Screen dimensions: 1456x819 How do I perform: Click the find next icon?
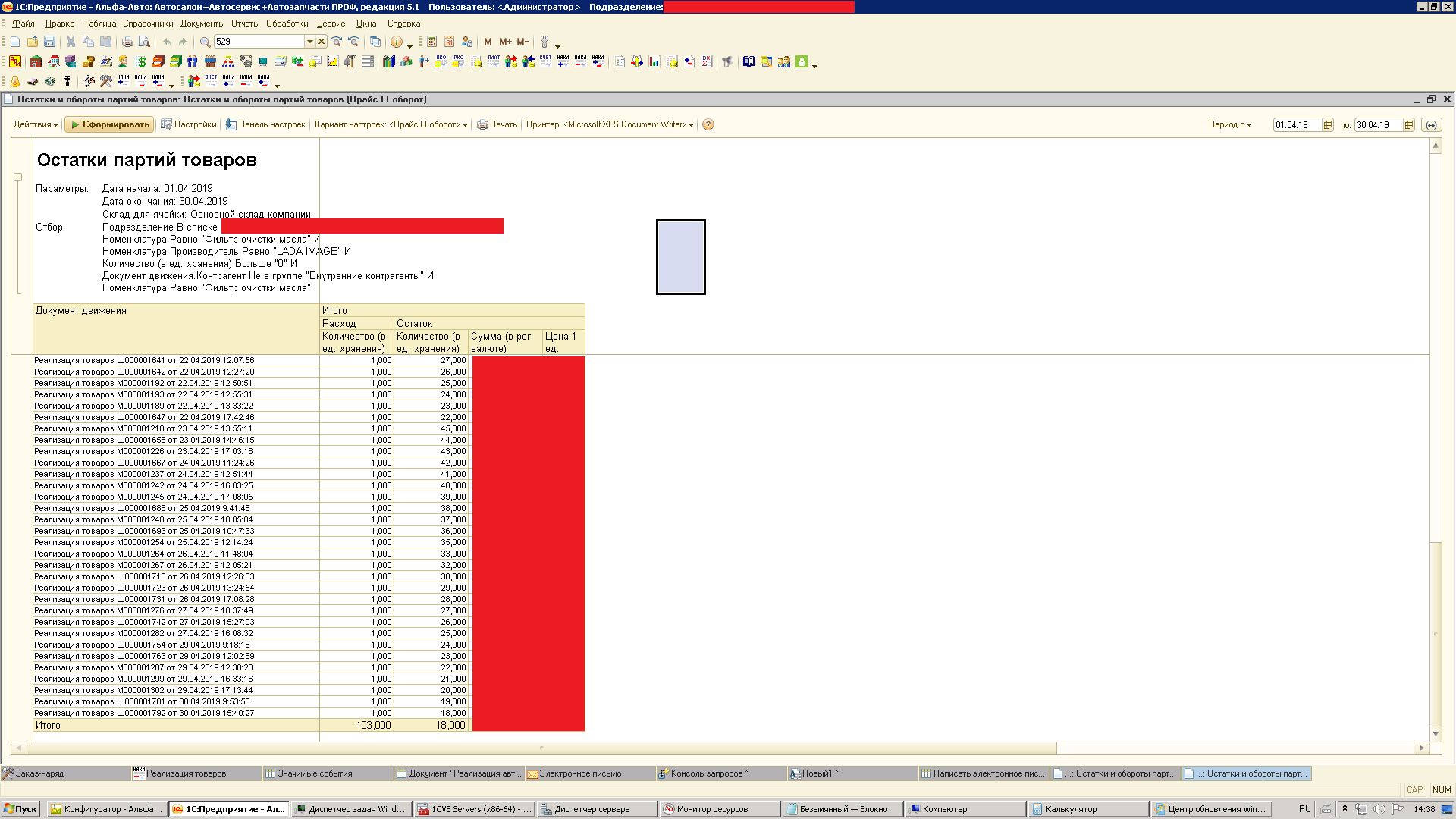(336, 42)
